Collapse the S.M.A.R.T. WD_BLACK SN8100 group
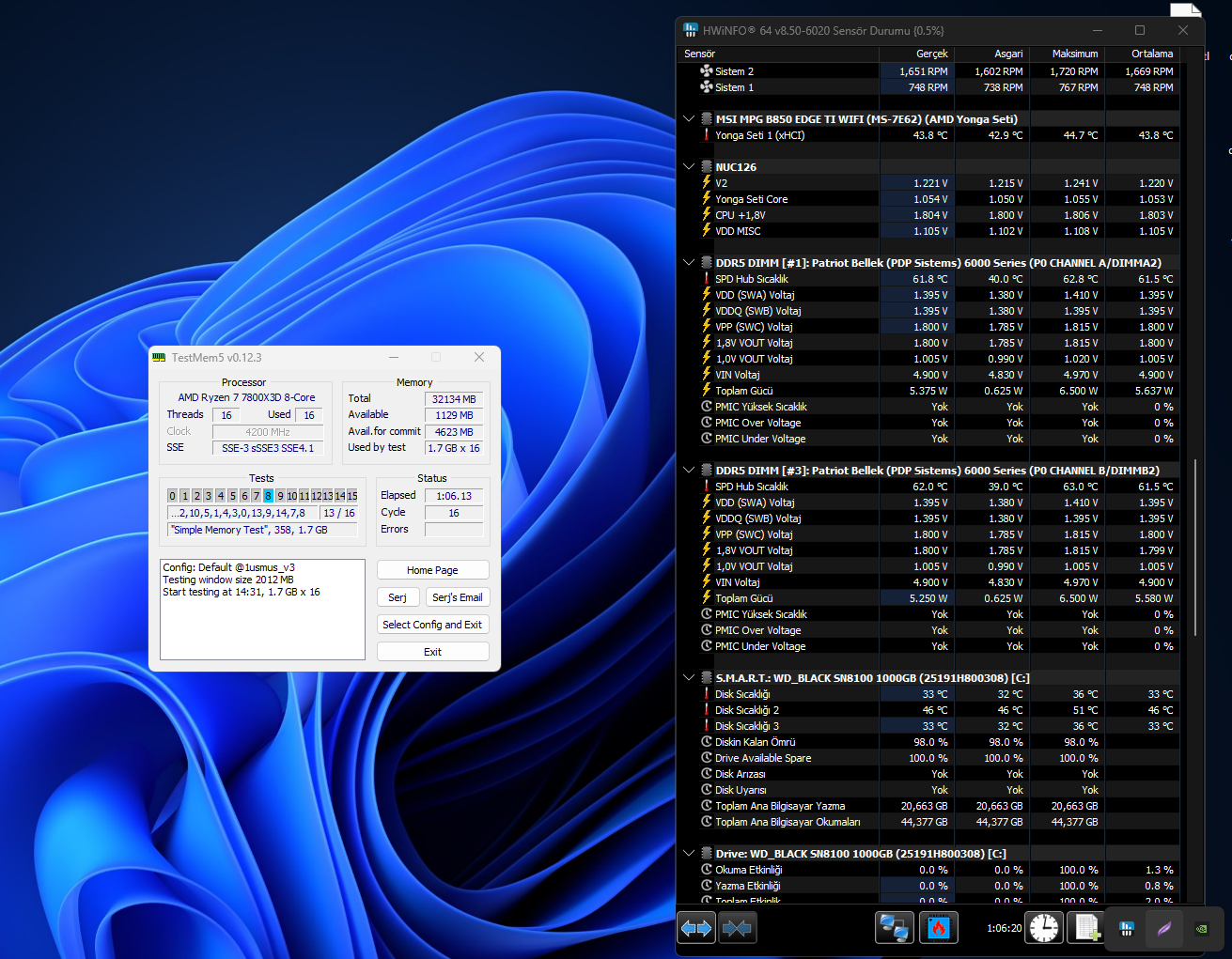This screenshot has width=1232, height=959. pos(689,678)
